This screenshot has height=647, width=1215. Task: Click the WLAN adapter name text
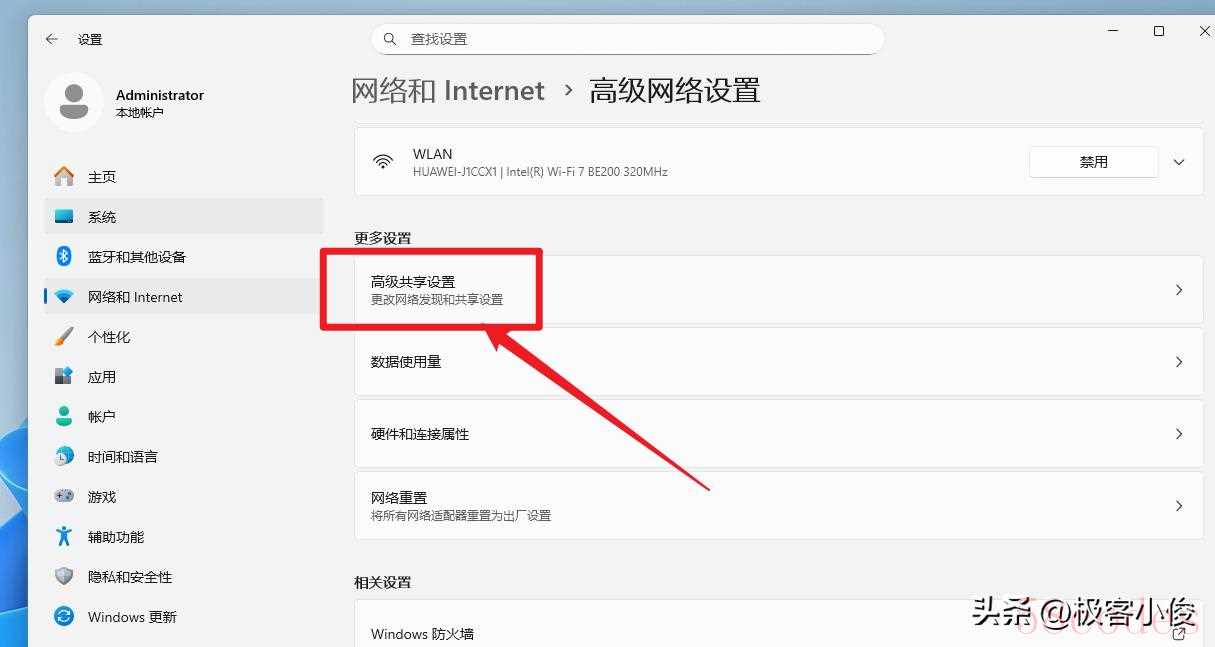coord(433,154)
